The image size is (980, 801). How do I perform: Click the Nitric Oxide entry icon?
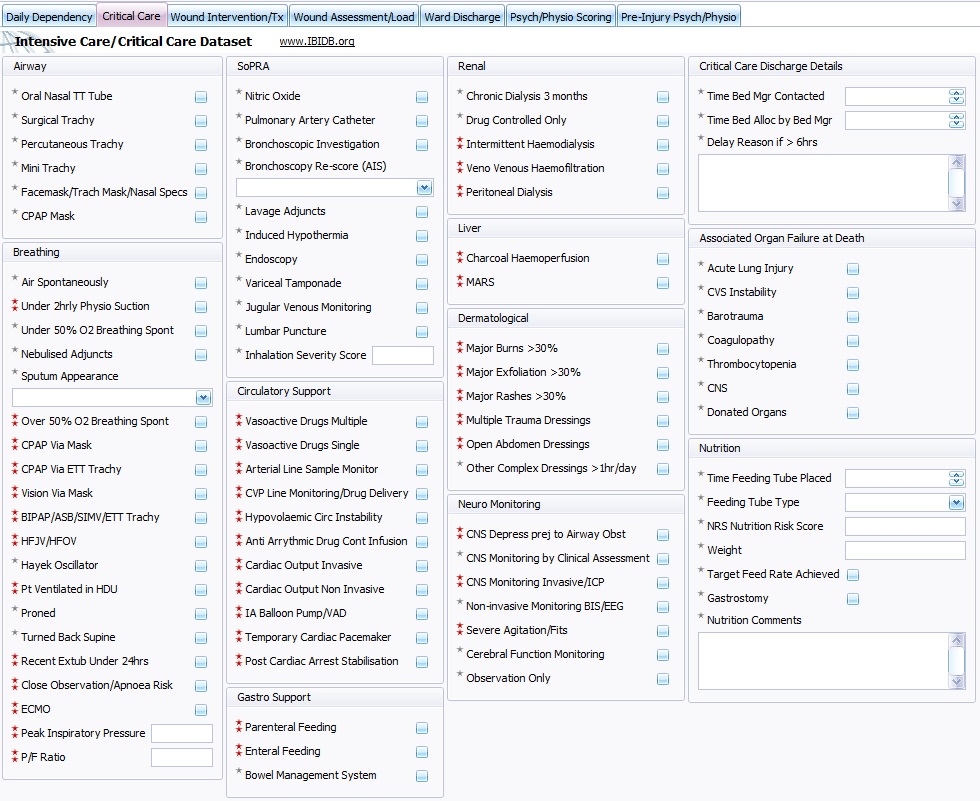tap(422, 98)
